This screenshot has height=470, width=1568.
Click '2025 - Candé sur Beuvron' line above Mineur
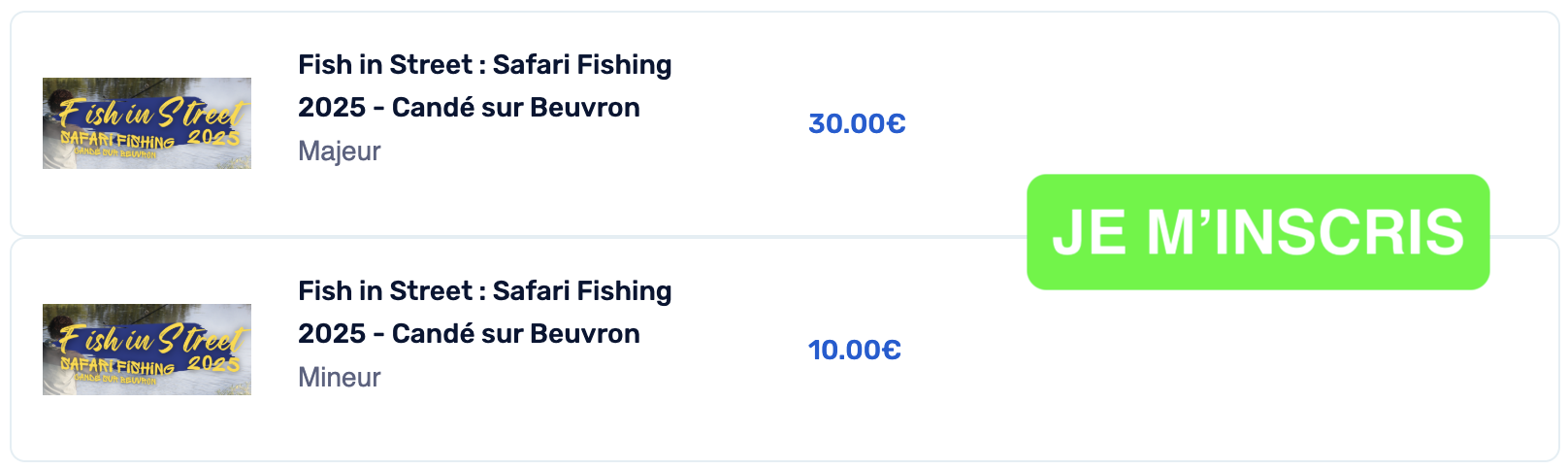tap(469, 334)
